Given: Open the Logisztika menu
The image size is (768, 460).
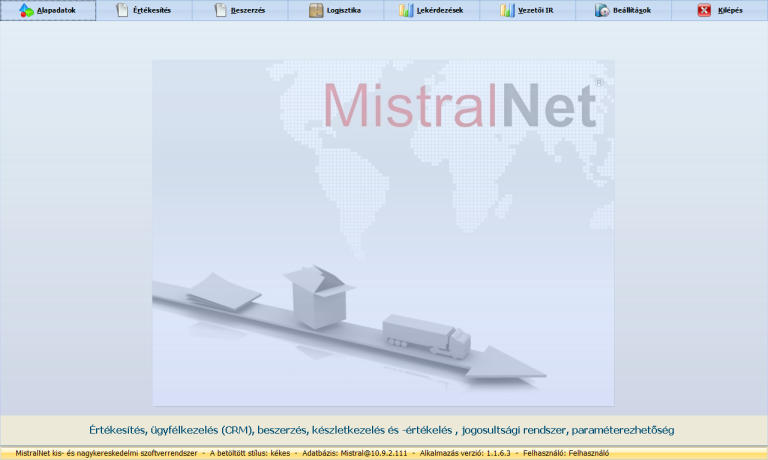Looking at the screenshot, I should [336, 10].
